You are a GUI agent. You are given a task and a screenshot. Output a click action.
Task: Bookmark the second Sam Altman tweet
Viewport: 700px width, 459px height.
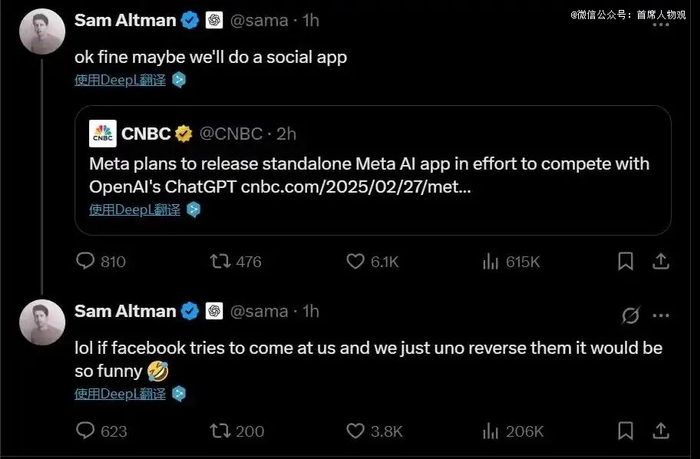(626, 432)
